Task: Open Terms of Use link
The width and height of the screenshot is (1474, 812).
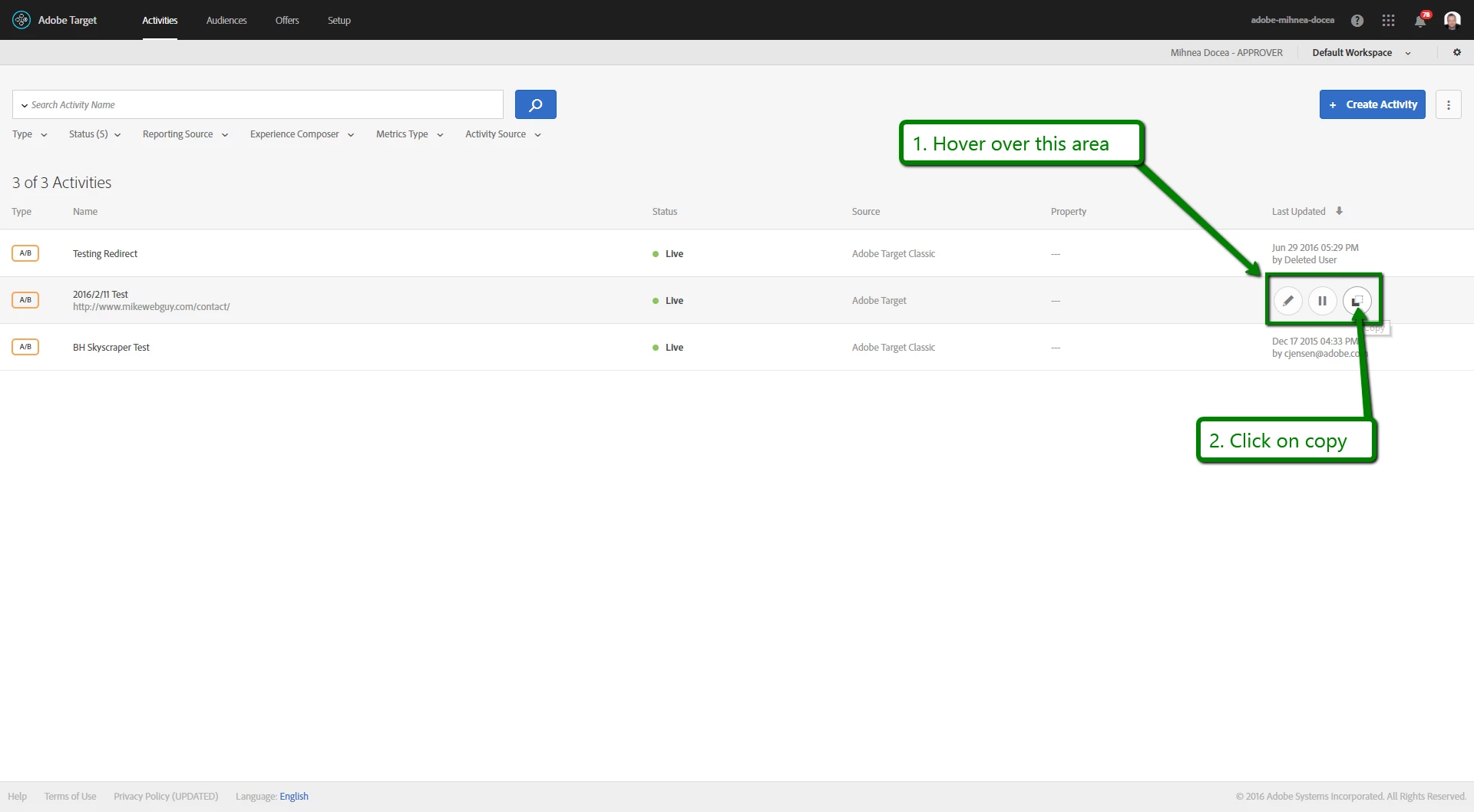Action: (x=71, y=797)
